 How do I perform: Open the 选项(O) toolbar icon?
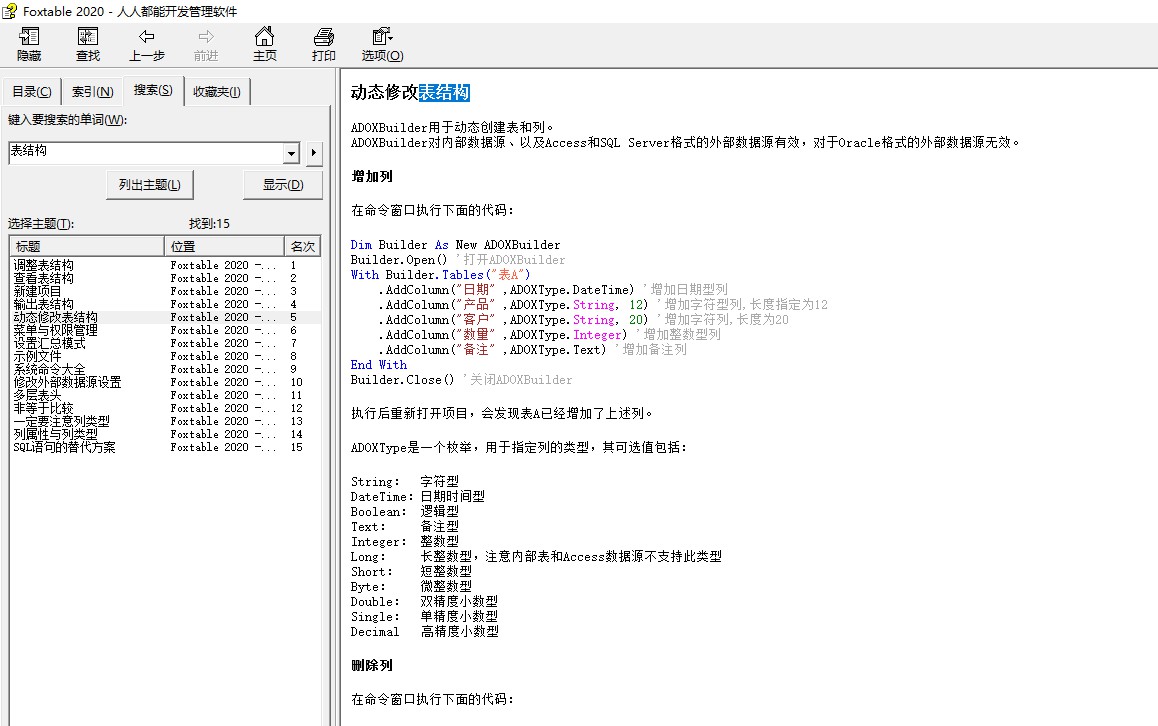point(382,44)
